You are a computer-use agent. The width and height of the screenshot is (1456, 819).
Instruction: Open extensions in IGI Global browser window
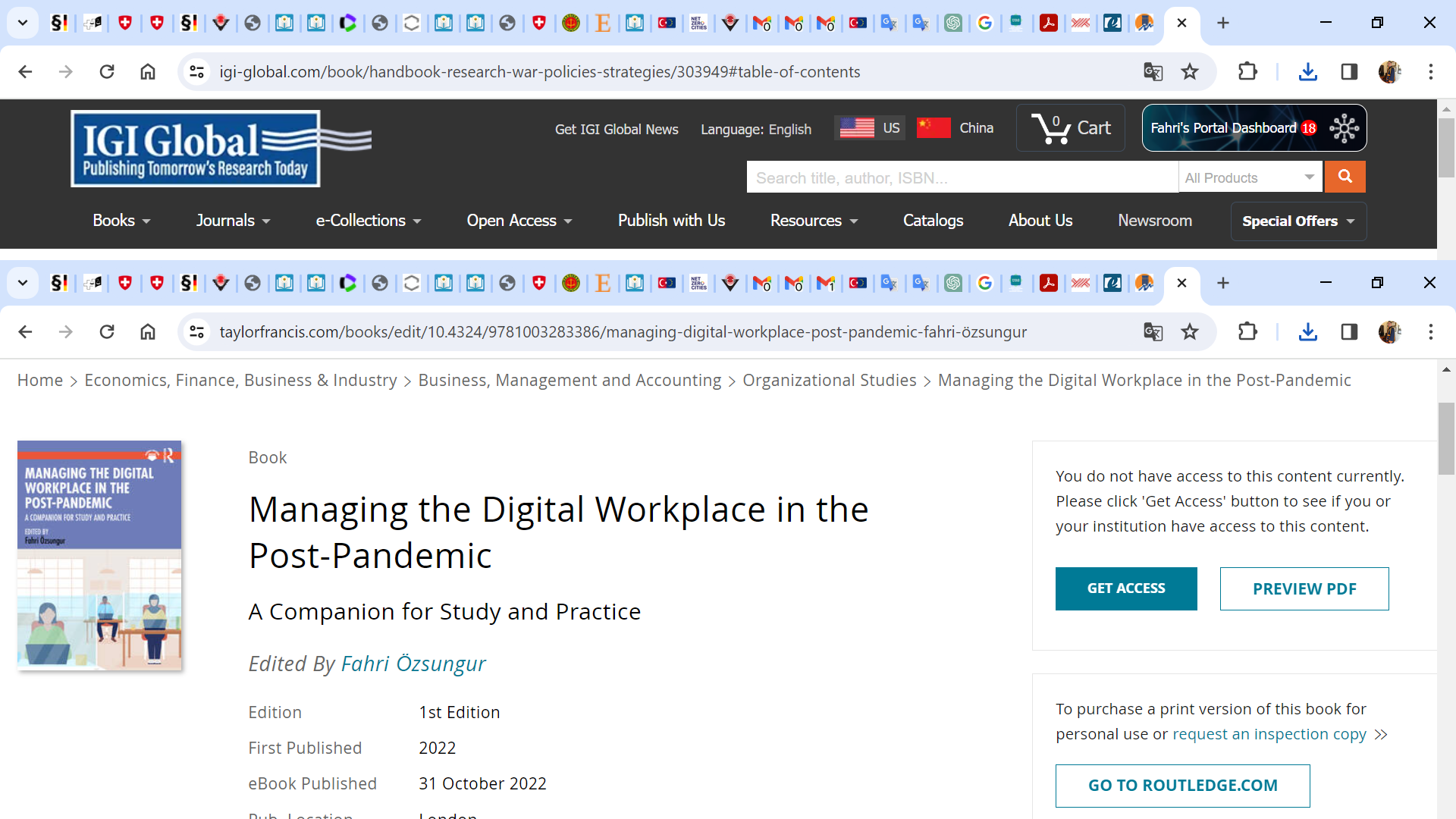(x=1247, y=71)
